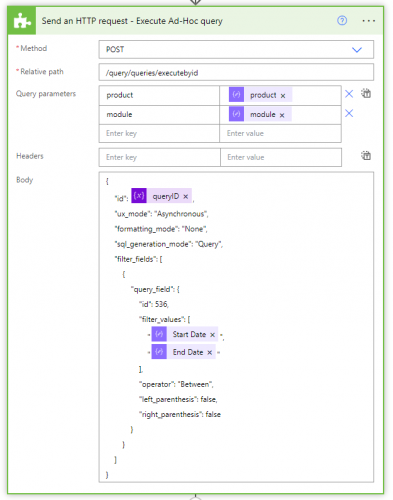Click the End Date expression token
393x500 pixels.
tap(183, 352)
